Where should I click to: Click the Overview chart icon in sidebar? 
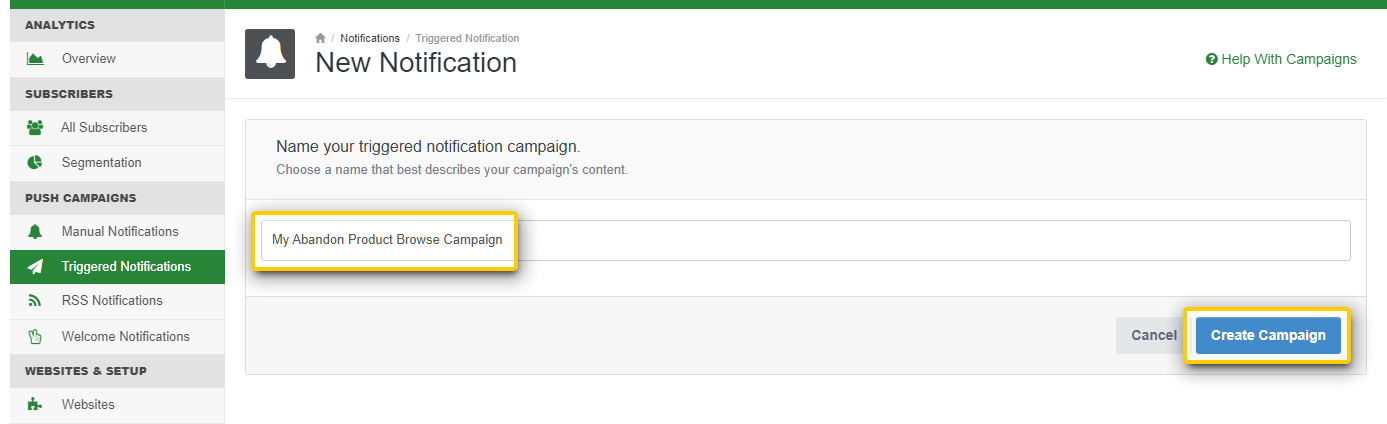click(x=35, y=59)
